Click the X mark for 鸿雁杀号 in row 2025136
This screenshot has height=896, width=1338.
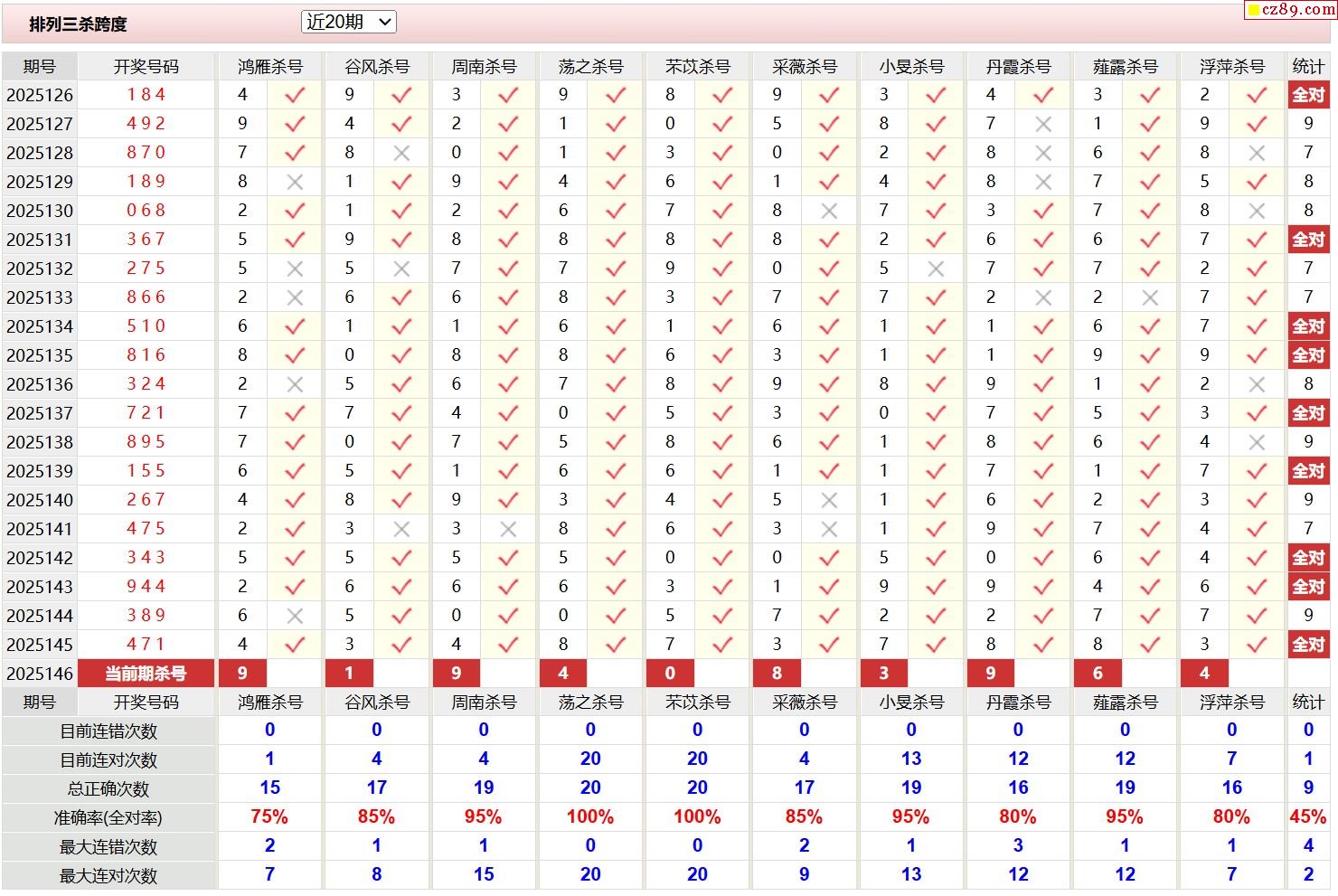tap(295, 384)
